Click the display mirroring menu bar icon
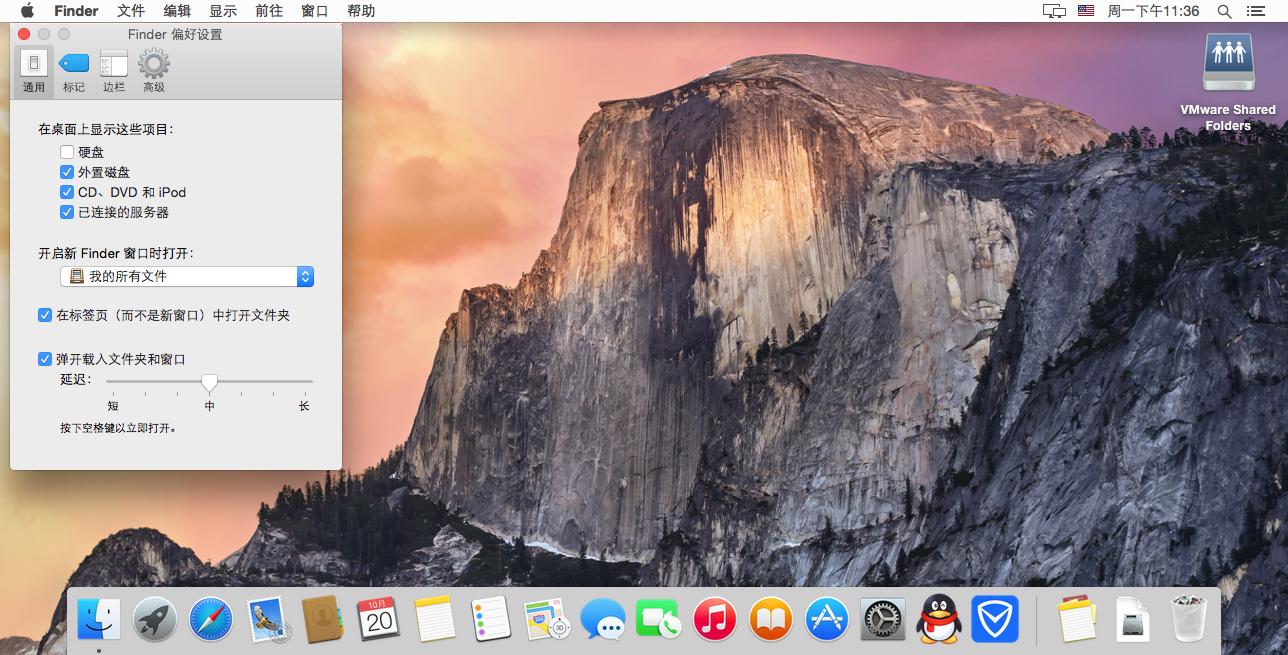Screen dimensions: 1288x655 coord(1054,11)
